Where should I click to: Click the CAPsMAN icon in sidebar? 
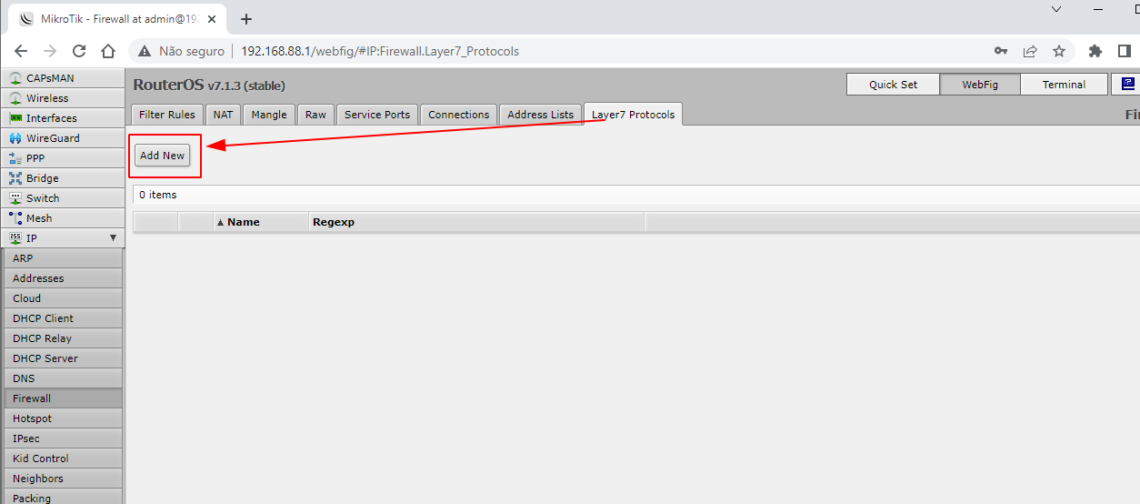pyautogui.click(x=15, y=78)
